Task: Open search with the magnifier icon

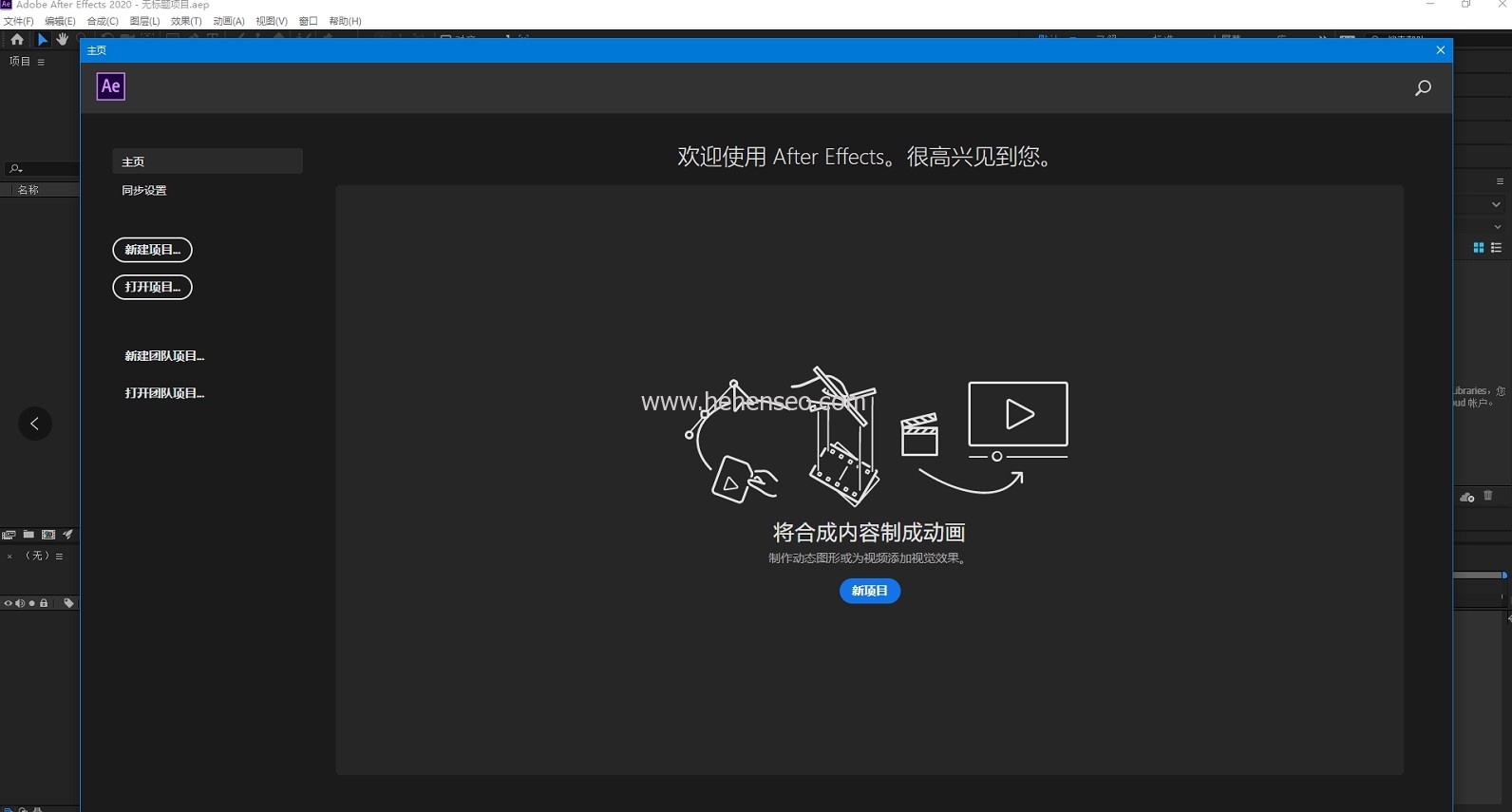Action: [1423, 88]
